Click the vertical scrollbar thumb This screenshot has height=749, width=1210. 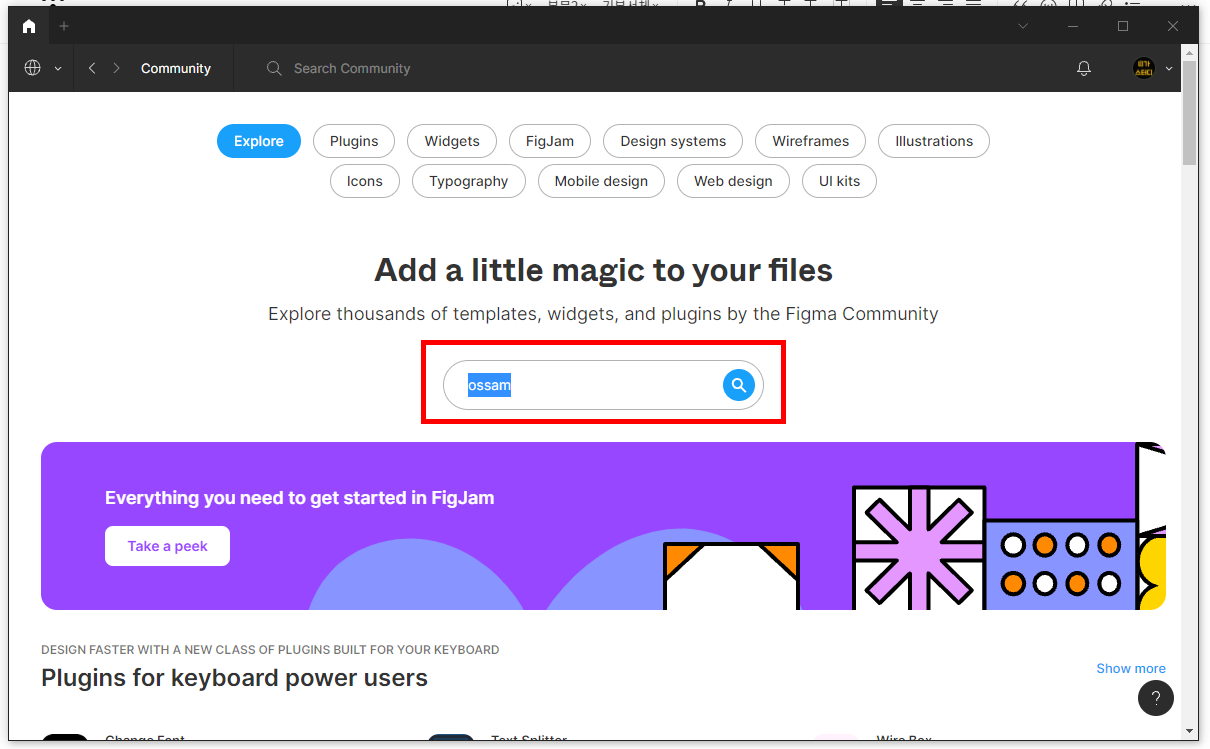pos(1189,111)
